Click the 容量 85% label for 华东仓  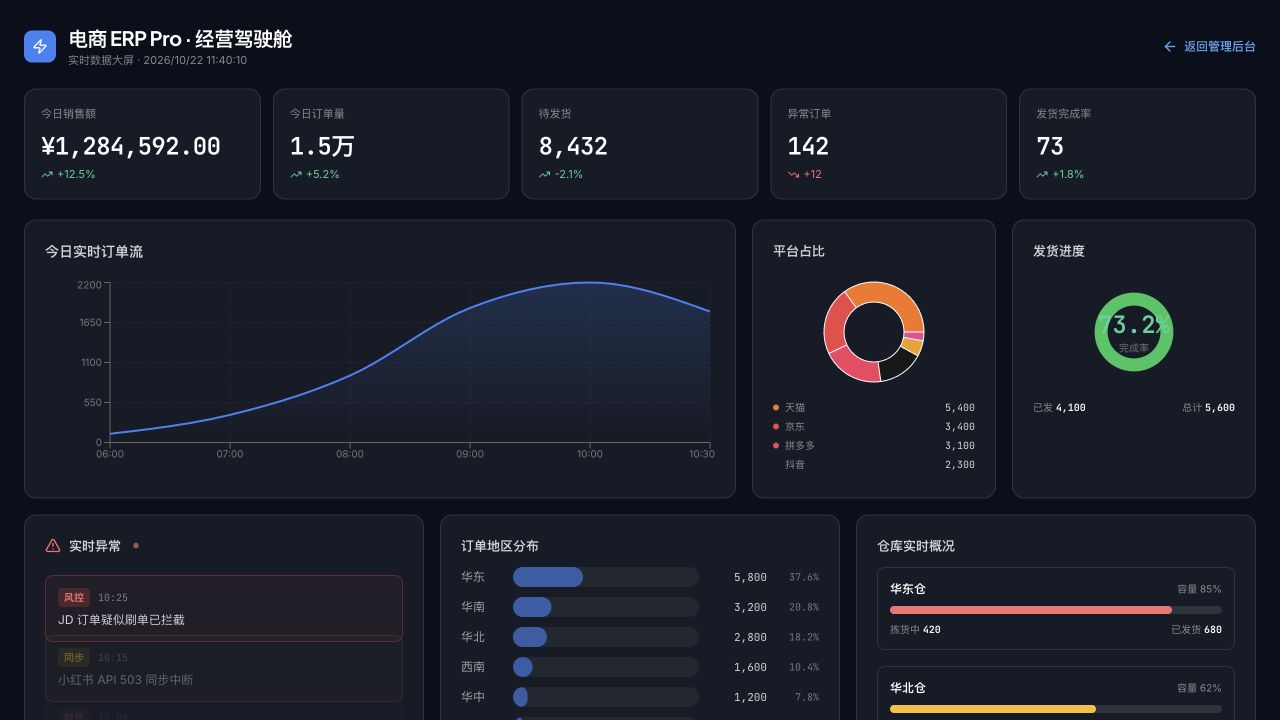click(x=1199, y=589)
